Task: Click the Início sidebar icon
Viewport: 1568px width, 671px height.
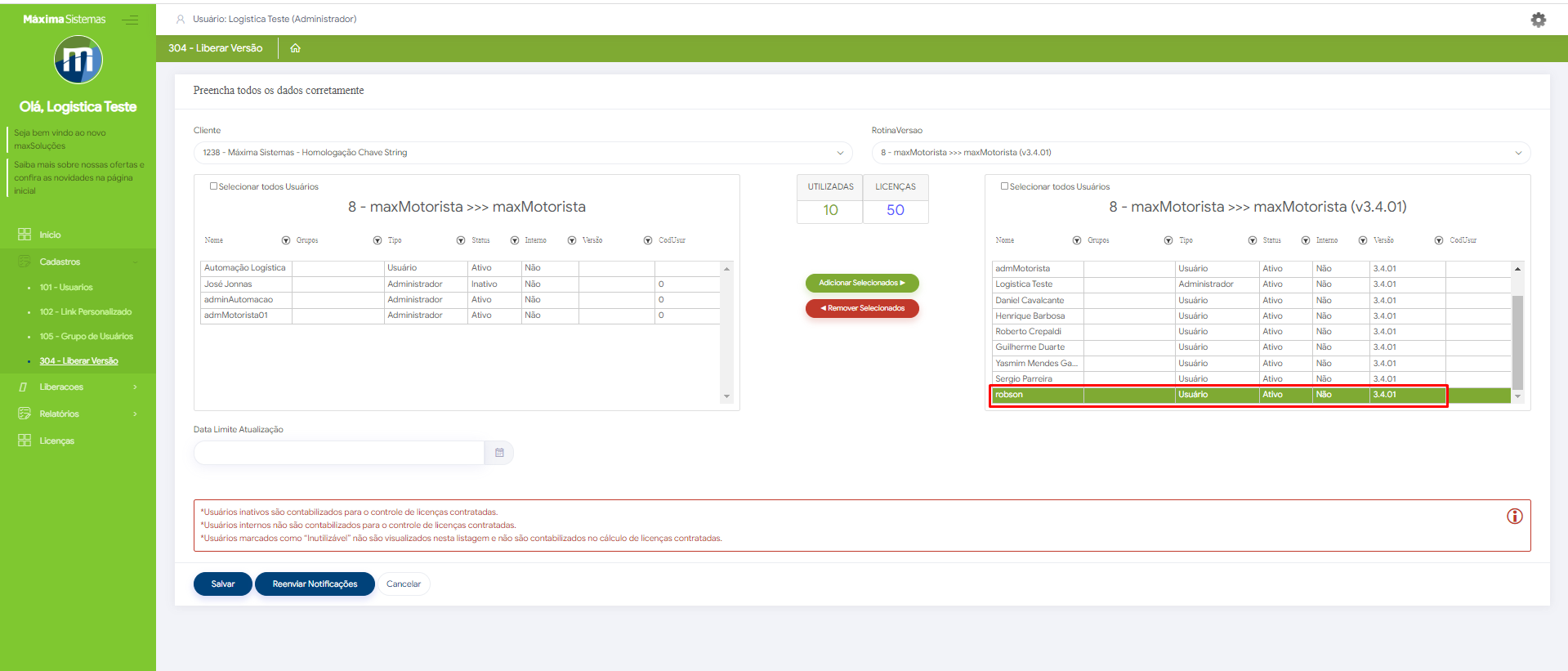Action: pyautogui.click(x=25, y=235)
